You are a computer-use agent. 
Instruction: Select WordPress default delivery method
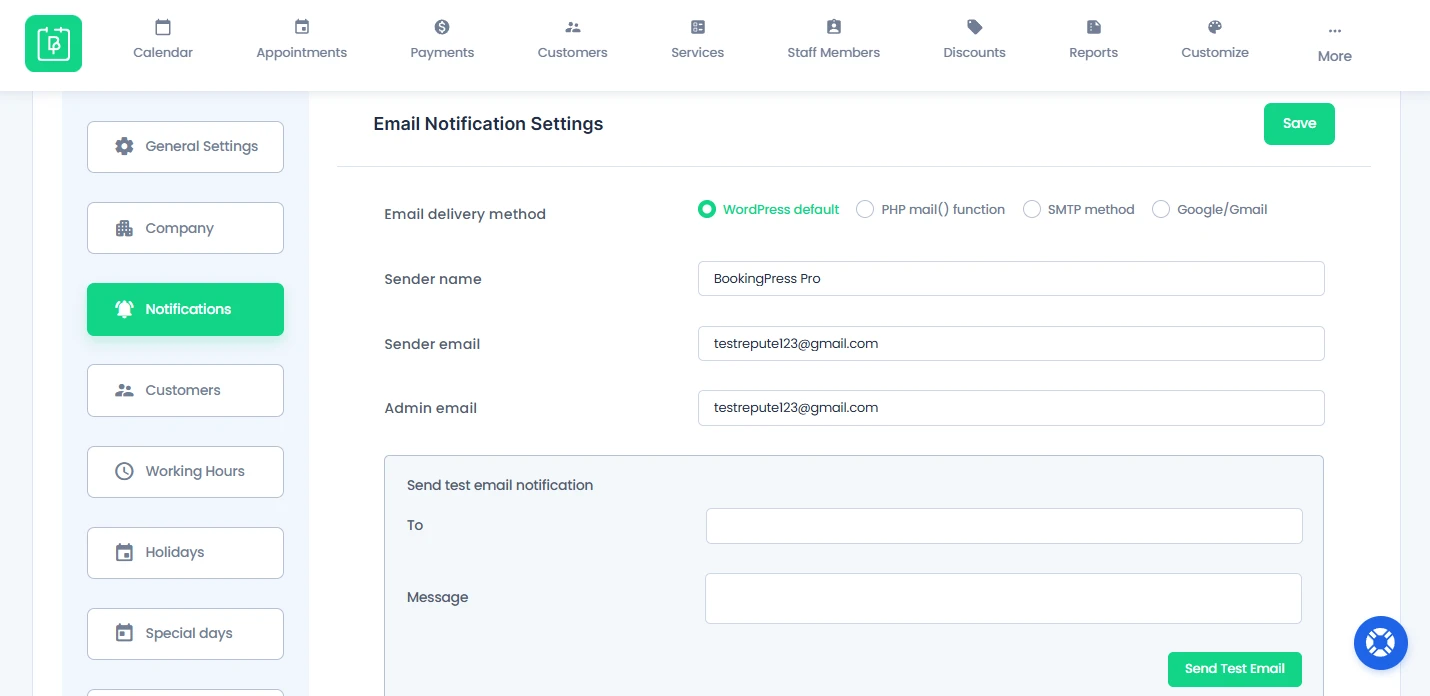[768, 209]
